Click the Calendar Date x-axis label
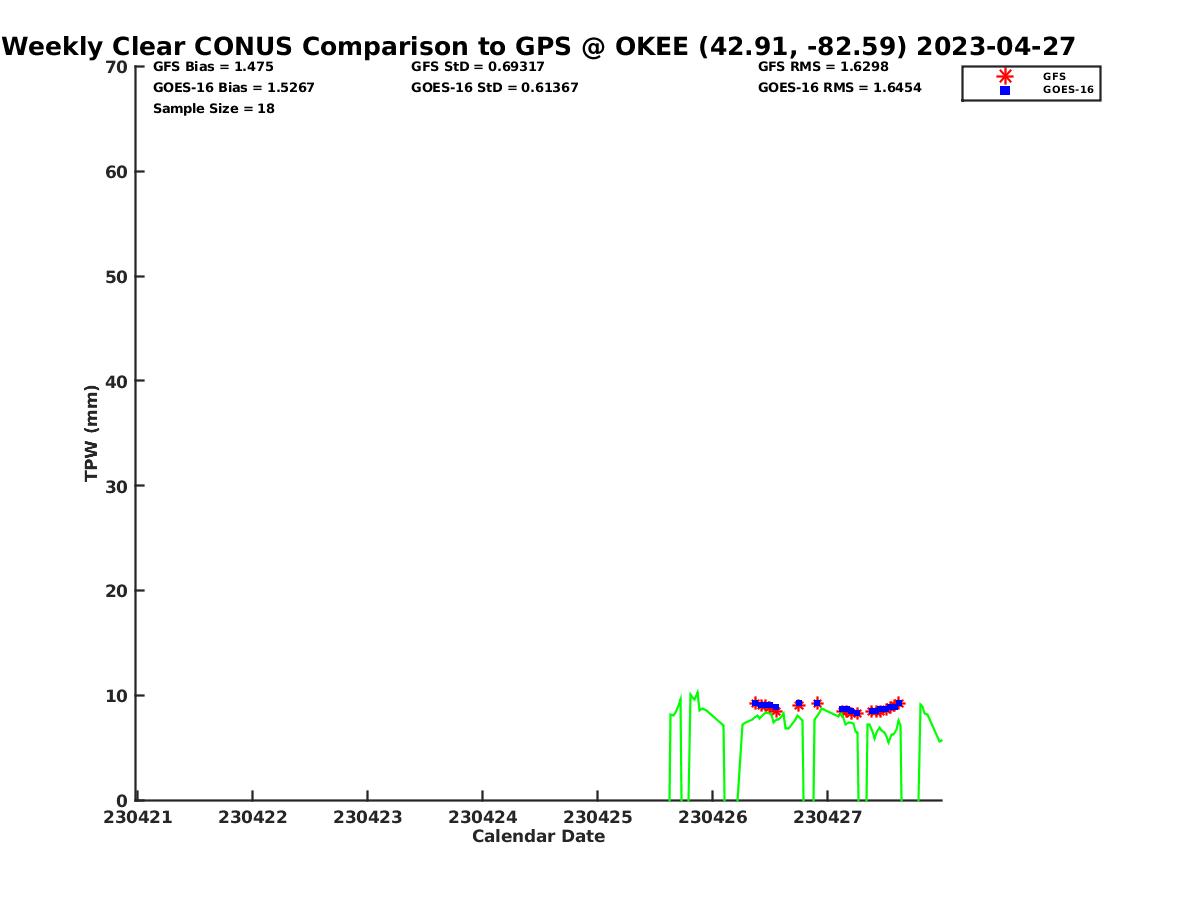The width and height of the screenshot is (1200, 900). (538, 837)
